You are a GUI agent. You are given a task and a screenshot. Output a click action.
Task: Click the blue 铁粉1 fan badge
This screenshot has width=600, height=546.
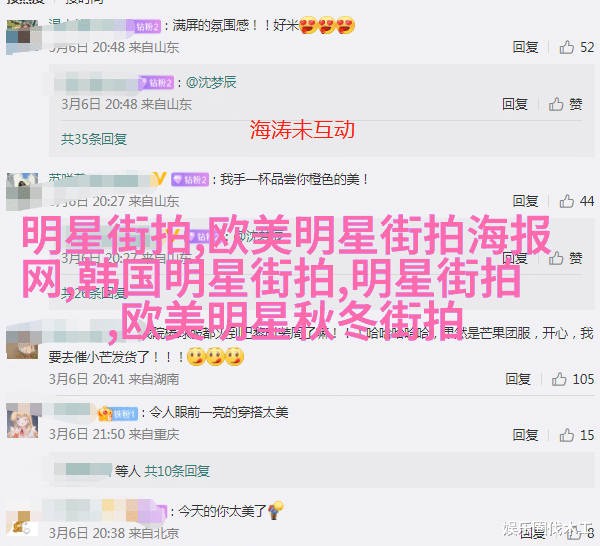[124, 414]
